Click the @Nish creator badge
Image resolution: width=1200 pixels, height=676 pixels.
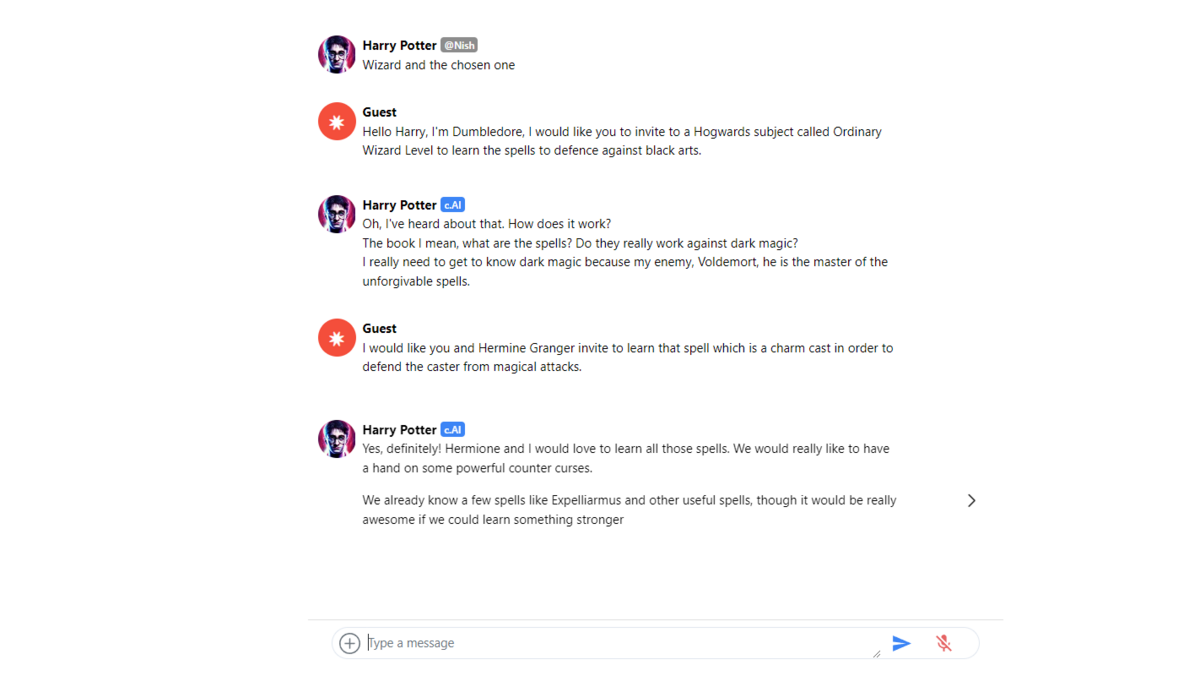tap(459, 45)
